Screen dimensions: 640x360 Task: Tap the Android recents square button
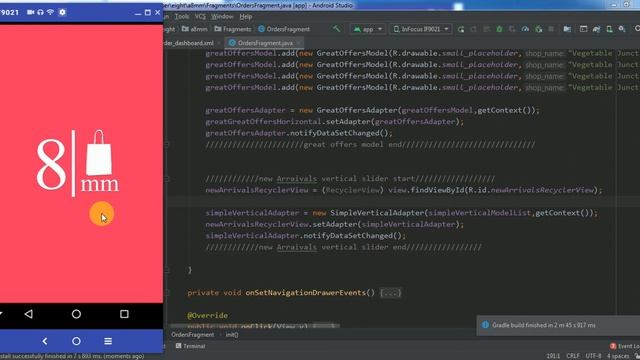124,314
